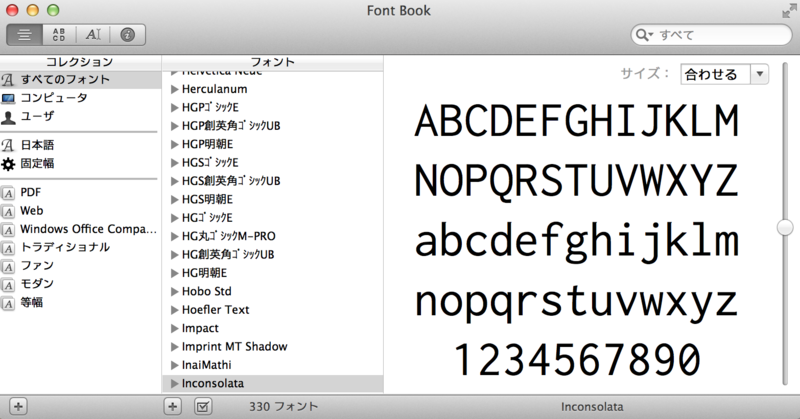
Task: Select HG創英角ｺﾞｼｯｸUB font row
Action: point(272,255)
